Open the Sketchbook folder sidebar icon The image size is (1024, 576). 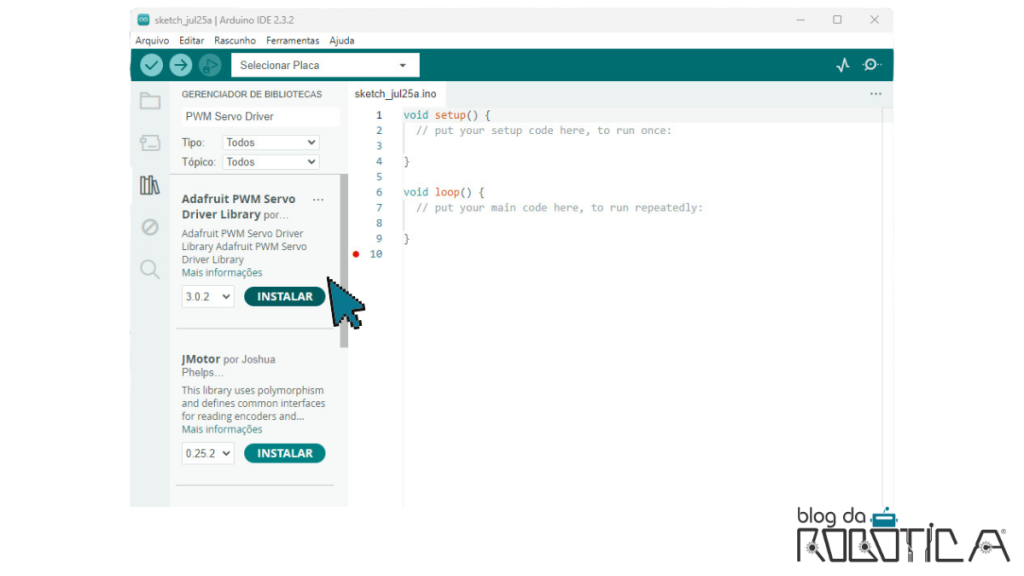pyautogui.click(x=150, y=101)
